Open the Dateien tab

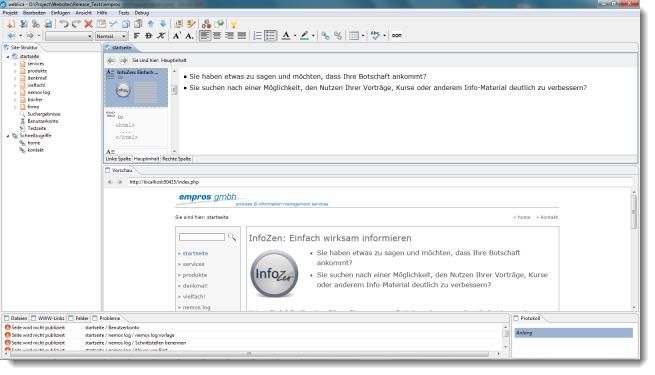pyautogui.click(x=15, y=318)
